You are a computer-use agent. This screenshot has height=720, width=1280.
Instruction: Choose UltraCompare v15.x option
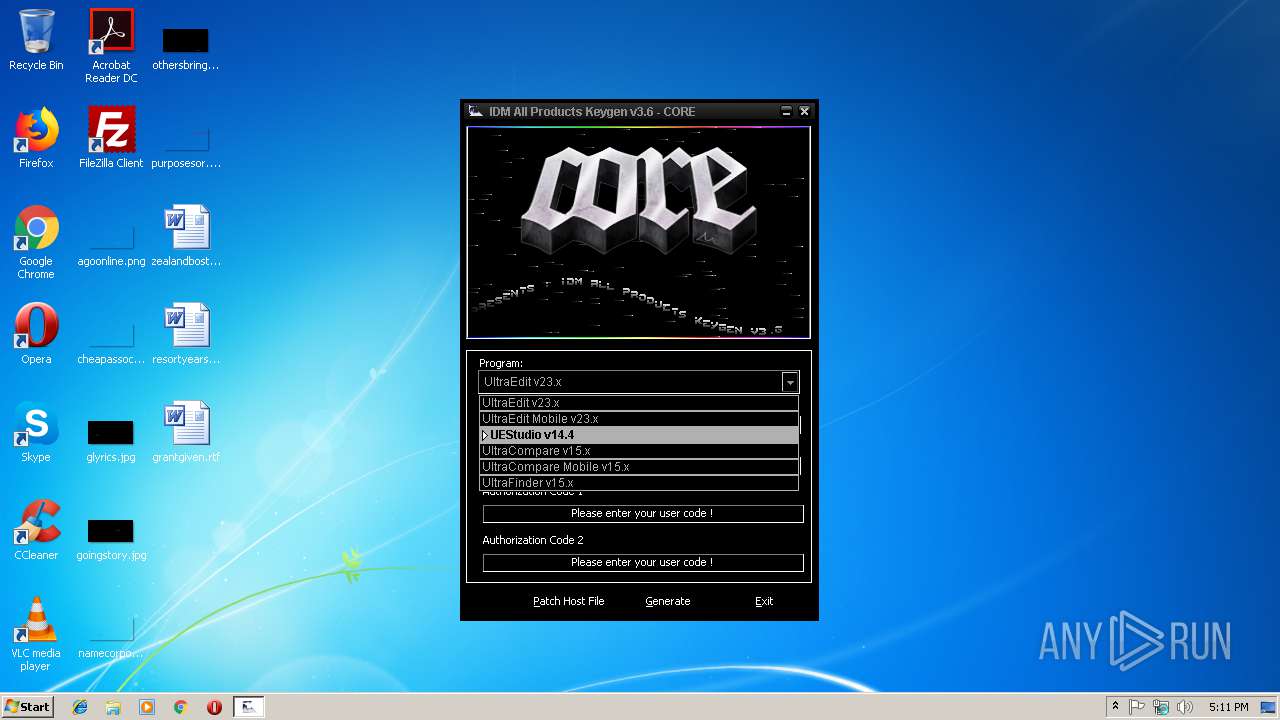coord(639,451)
